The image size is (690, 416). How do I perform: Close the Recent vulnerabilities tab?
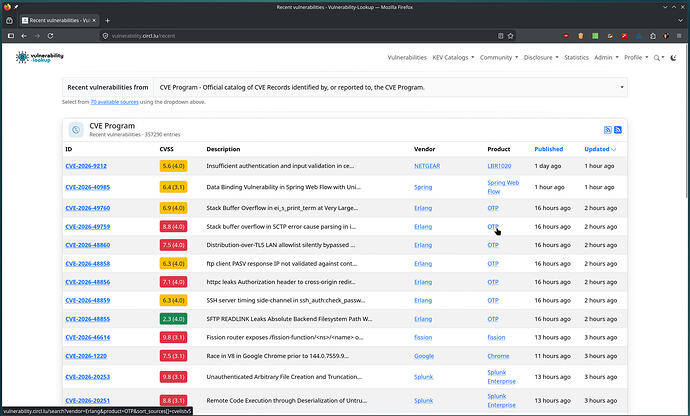[x=94, y=20]
